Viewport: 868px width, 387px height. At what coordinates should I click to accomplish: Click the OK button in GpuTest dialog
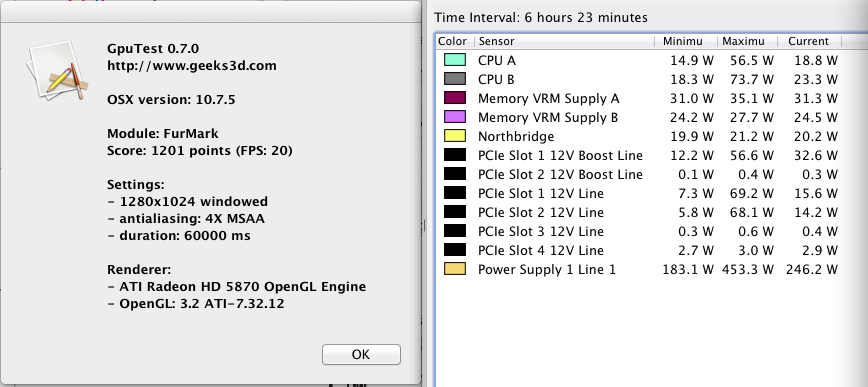[361, 354]
